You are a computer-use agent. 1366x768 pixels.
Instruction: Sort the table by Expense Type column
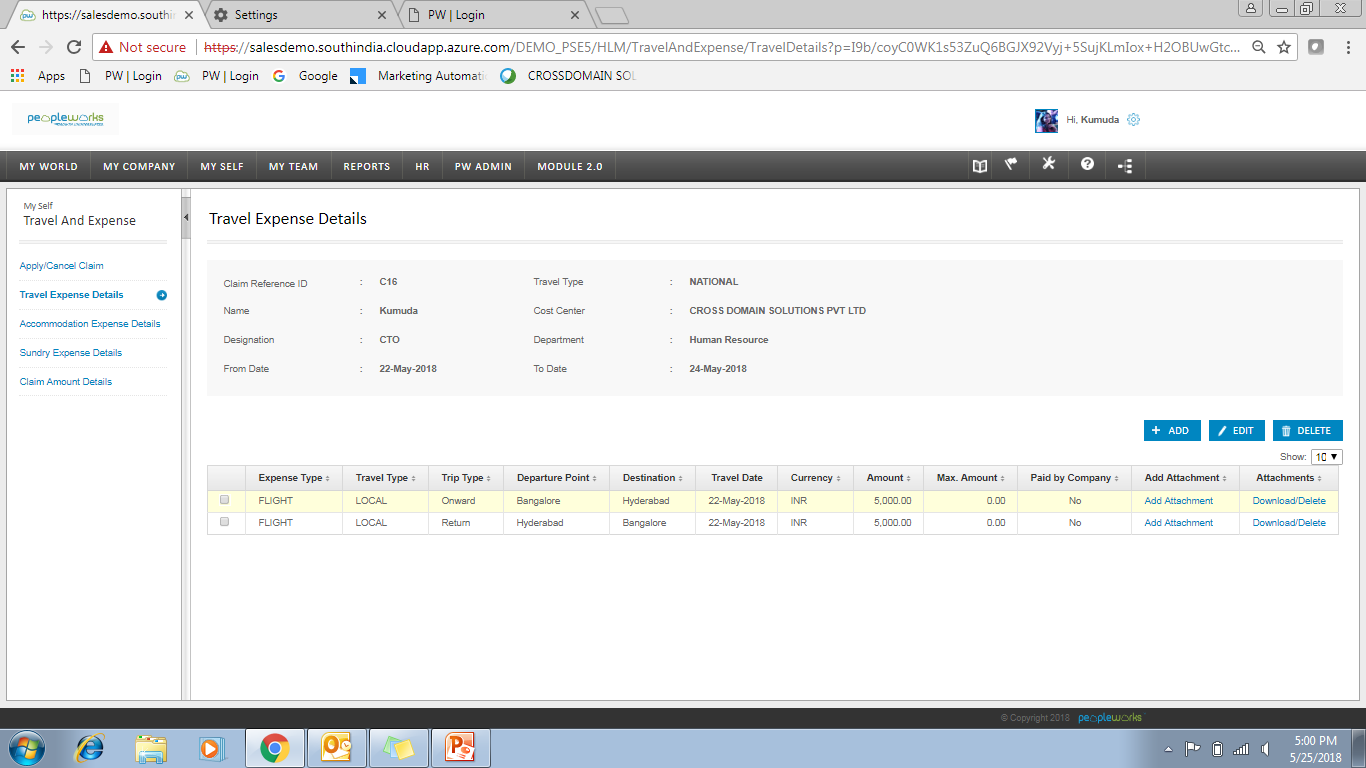click(x=294, y=478)
